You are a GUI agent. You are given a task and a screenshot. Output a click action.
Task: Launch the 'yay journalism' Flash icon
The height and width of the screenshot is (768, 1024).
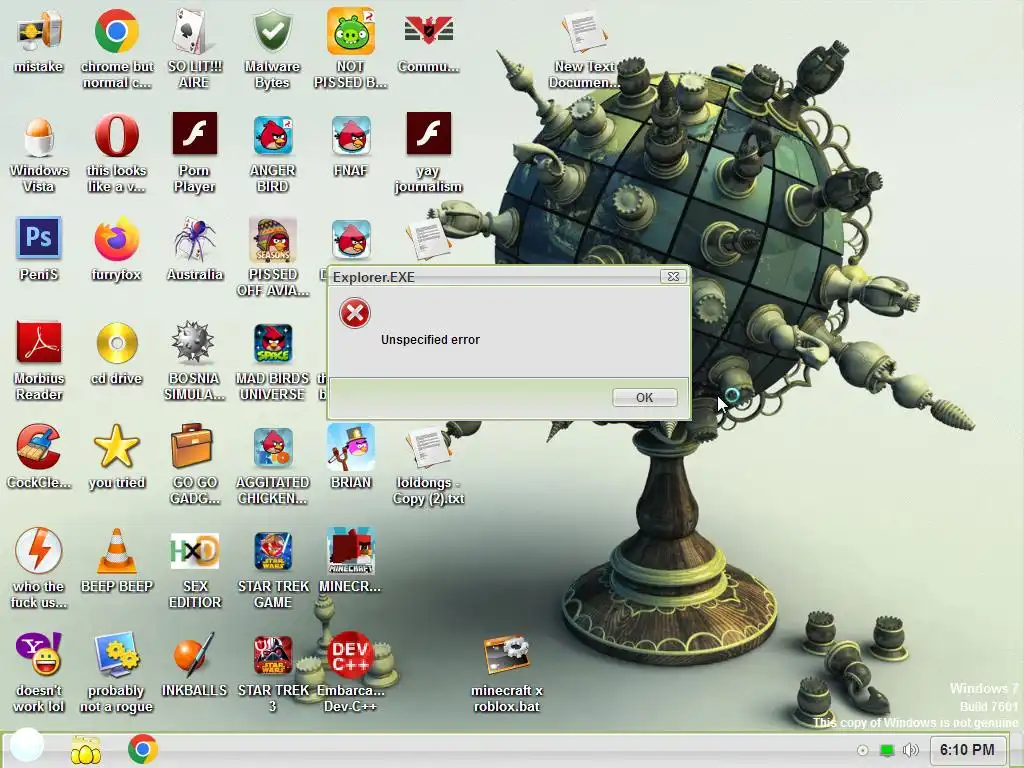pyautogui.click(x=428, y=134)
